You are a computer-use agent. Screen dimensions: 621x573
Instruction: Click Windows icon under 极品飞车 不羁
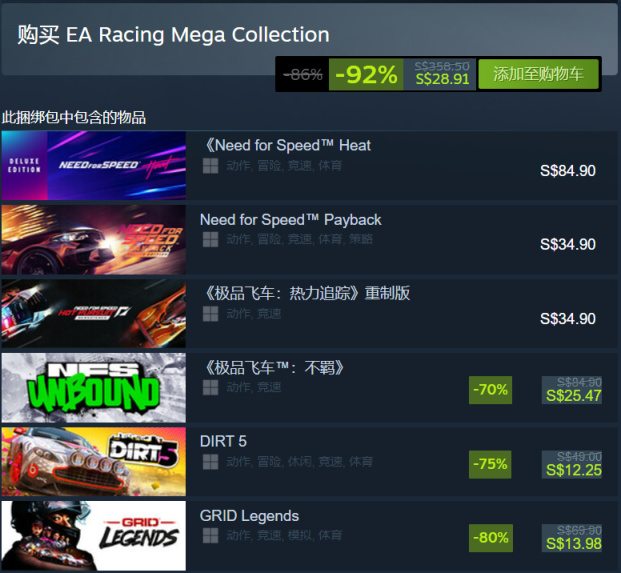[210, 388]
